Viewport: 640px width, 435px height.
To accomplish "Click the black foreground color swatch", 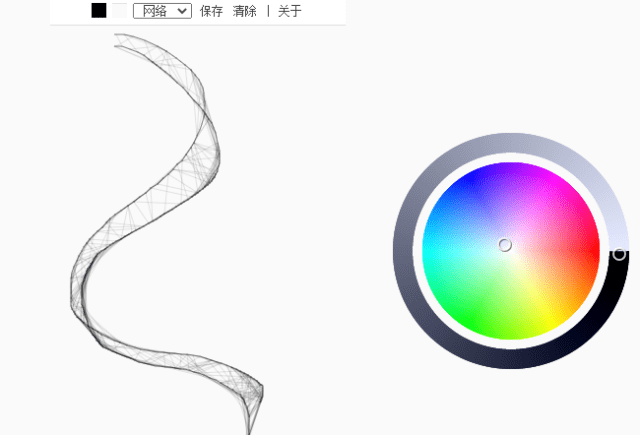I will click(99, 11).
